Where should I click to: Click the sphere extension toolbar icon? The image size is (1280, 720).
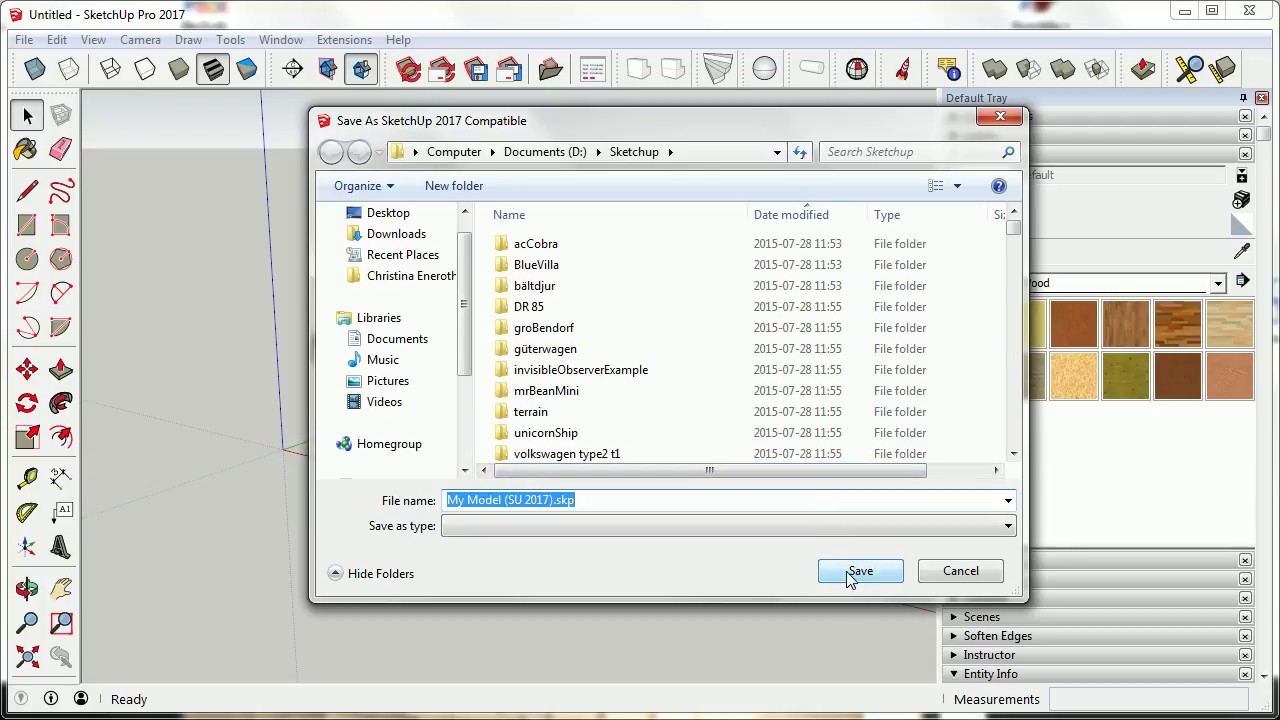(765, 69)
